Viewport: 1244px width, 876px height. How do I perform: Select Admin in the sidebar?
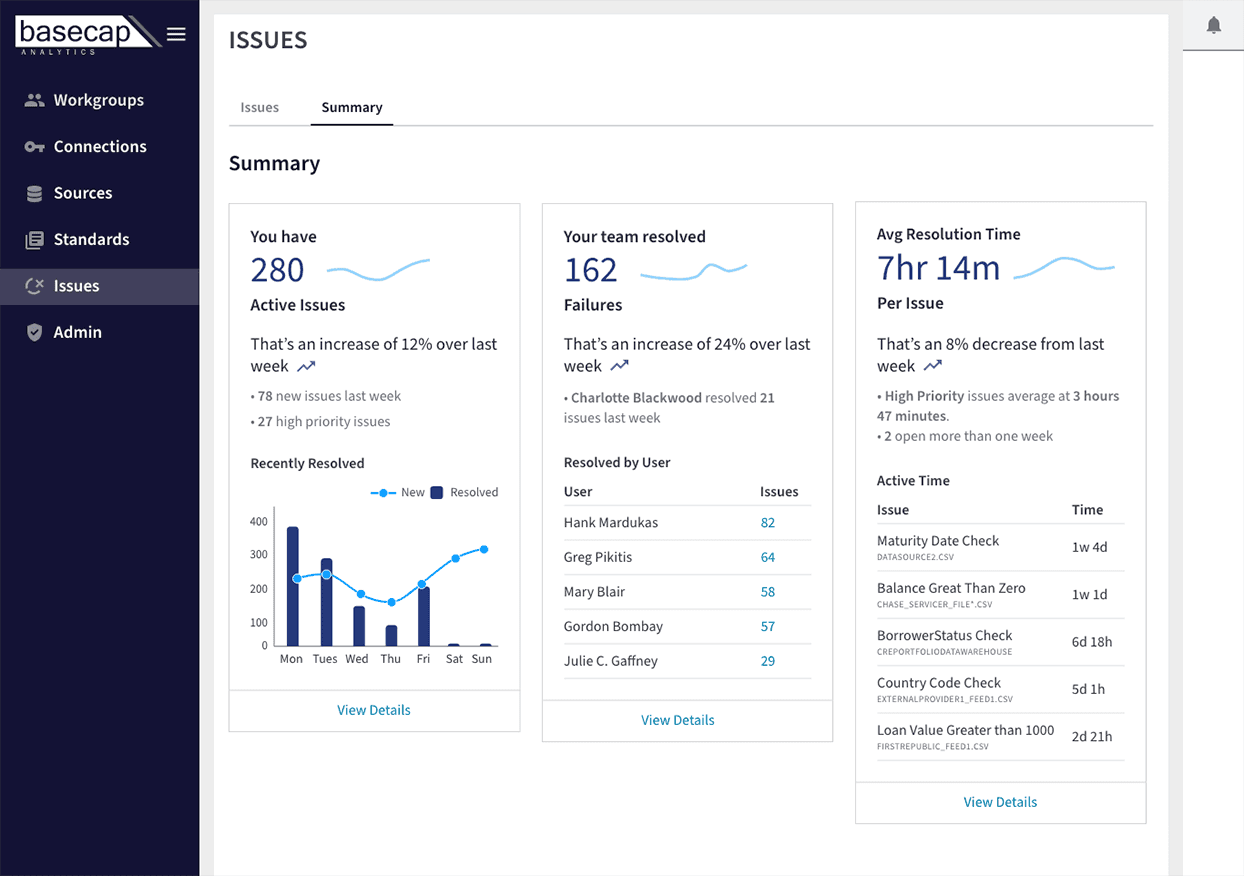click(99, 332)
